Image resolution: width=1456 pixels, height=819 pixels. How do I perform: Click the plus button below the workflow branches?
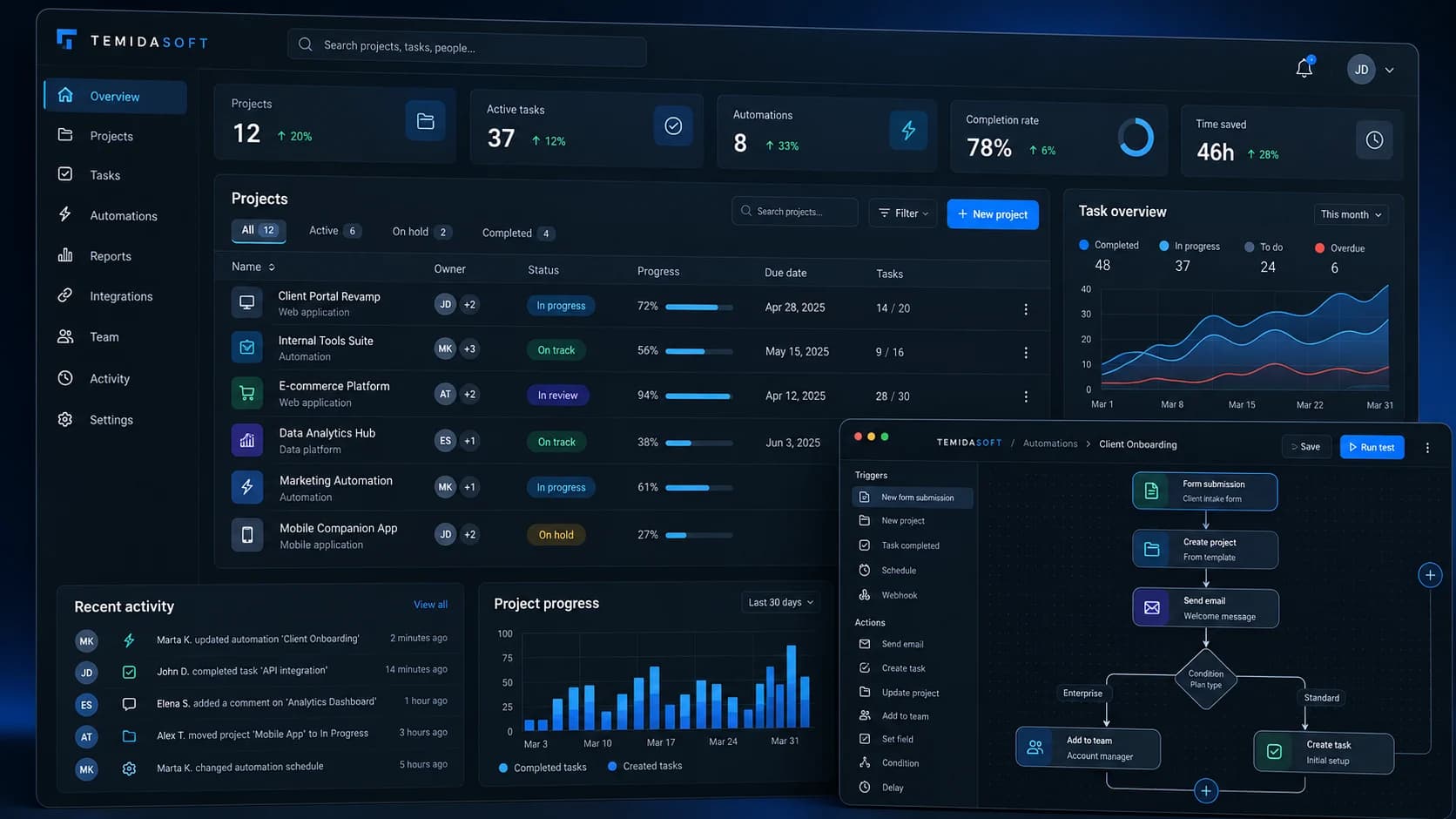point(1205,791)
